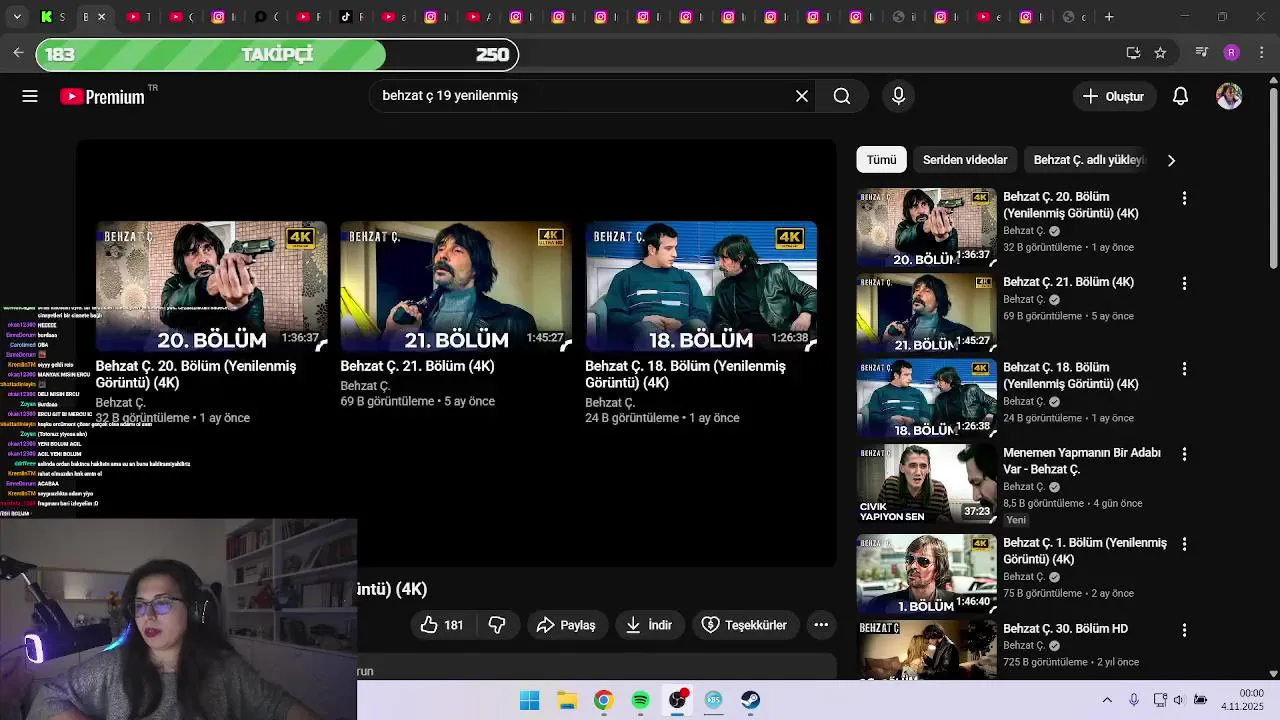This screenshot has width=1280, height=720.
Task: Open Spotify from the taskbar
Action: click(x=640, y=700)
